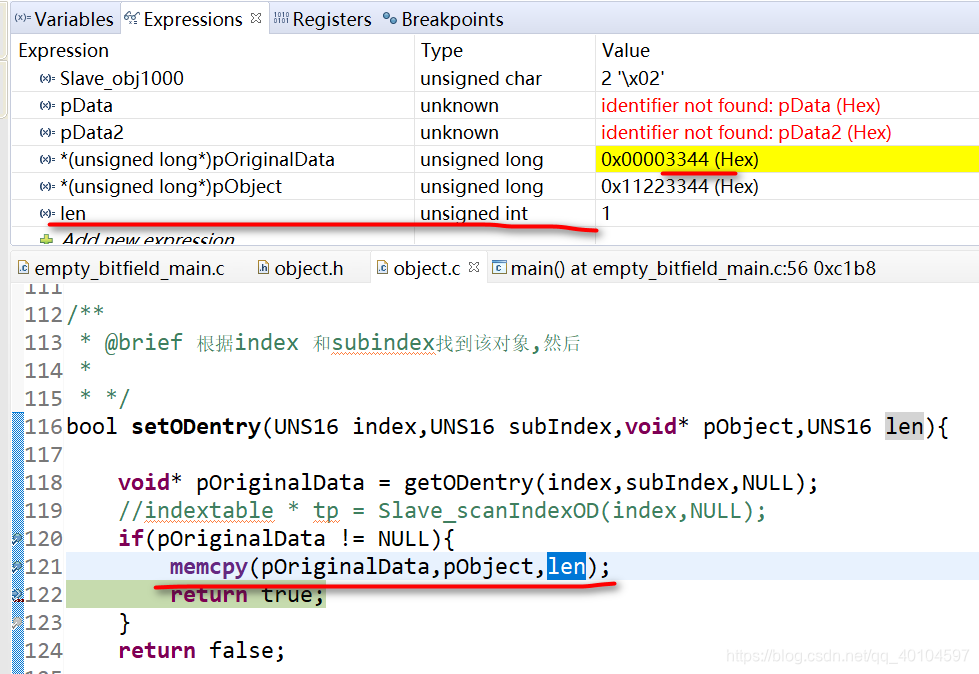The height and width of the screenshot is (674, 979).
Task: Click Add new expression
Action: tap(148, 238)
